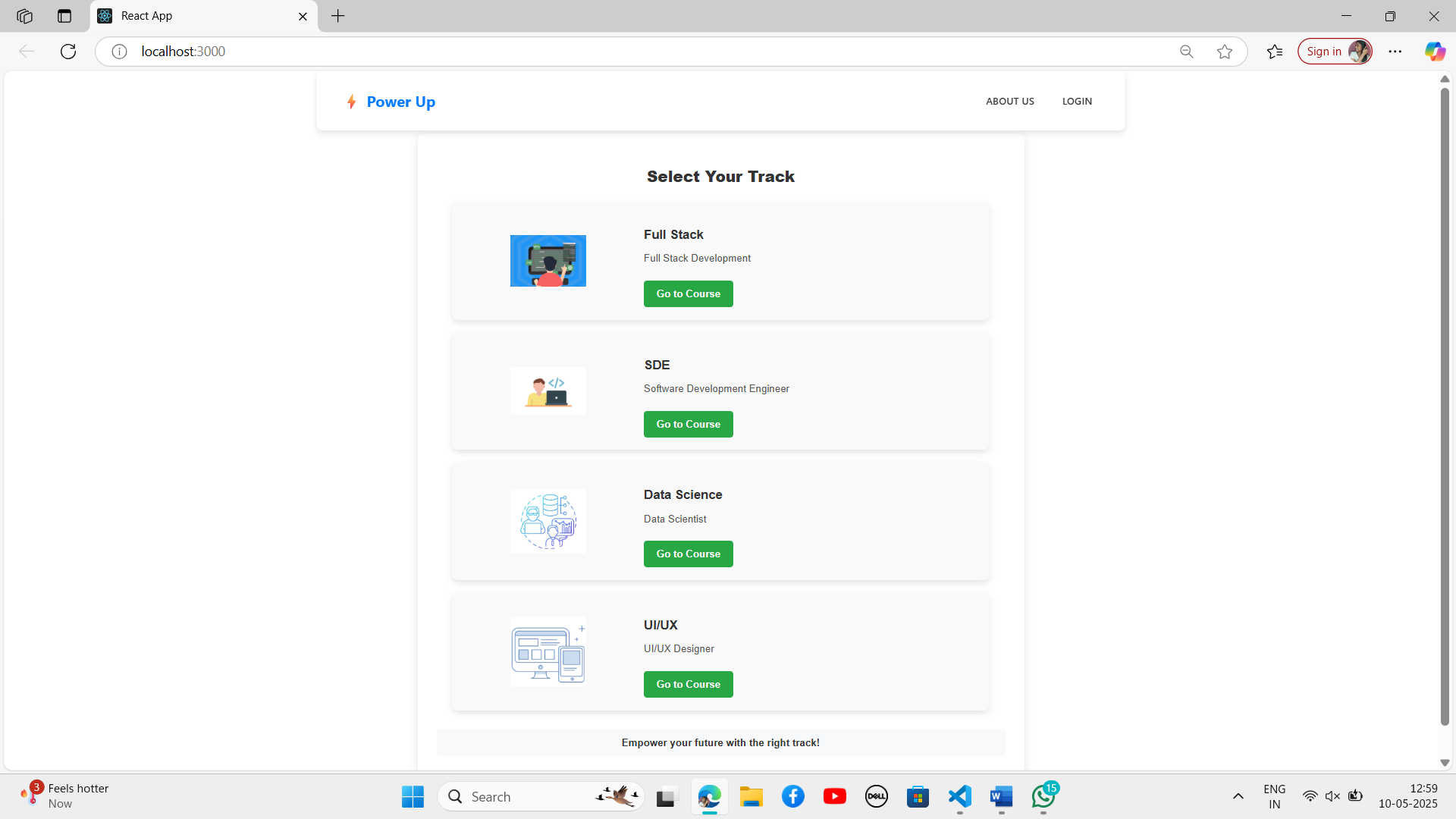Go to Course for UI/UX
1456x819 pixels.
pos(688,684)
